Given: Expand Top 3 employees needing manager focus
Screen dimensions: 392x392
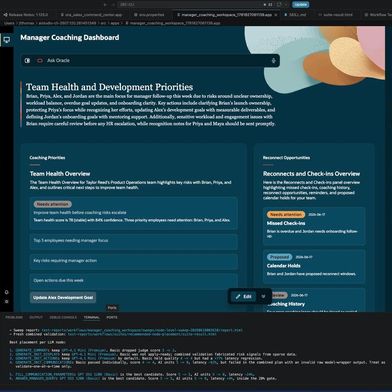Looking at the screenshot, I should pos(134,241).
